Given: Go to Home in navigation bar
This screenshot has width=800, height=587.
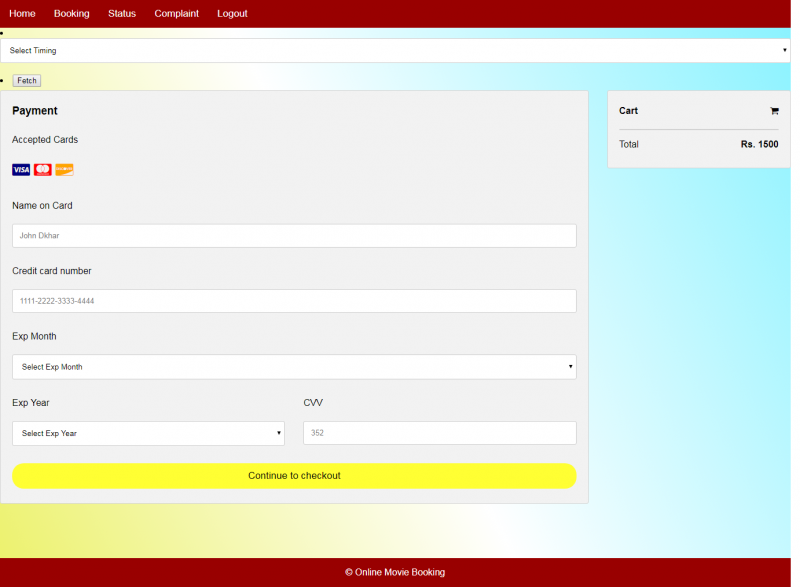Looking at the screenshot, I should point(22,14).
